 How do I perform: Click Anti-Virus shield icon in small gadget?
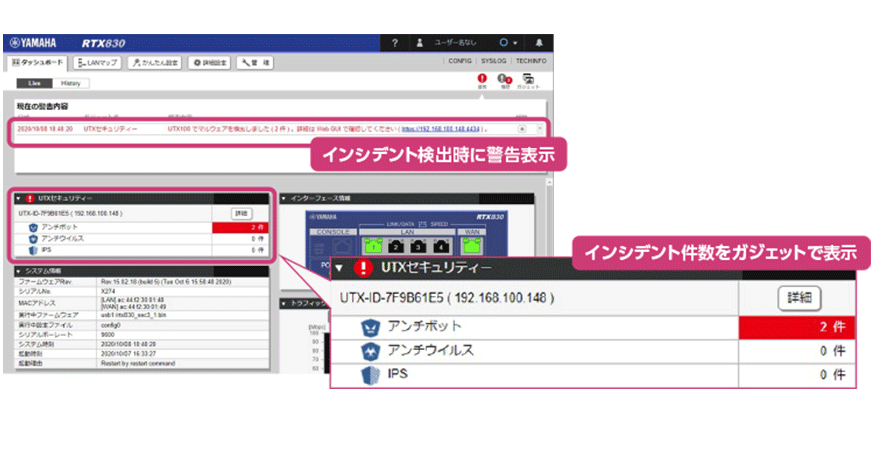click(33, 239)
